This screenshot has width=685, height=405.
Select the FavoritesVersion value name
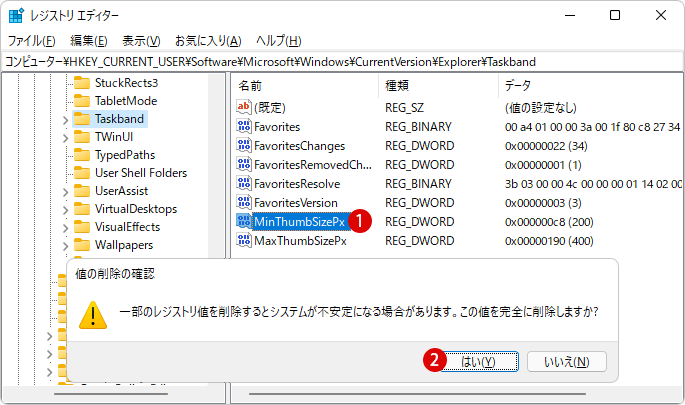click(x=296, y=203)
